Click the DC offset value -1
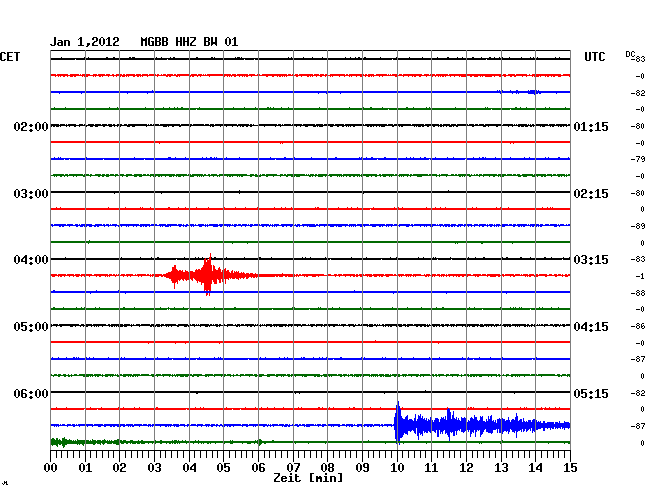The height and width of the screenshot is (494, 650). click(x=640, y=276)
